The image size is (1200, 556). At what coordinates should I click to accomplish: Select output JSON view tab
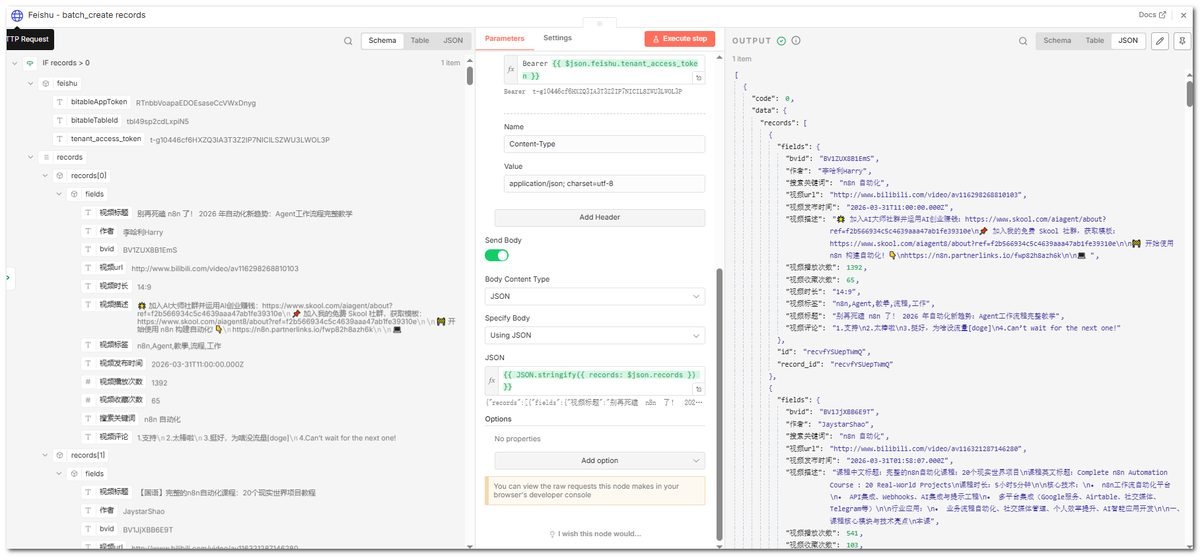[1128, 41]
